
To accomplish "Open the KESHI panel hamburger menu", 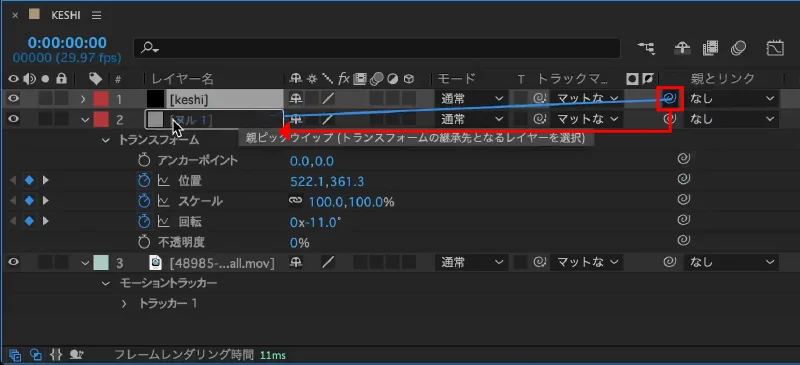I will tap(96, 15).
